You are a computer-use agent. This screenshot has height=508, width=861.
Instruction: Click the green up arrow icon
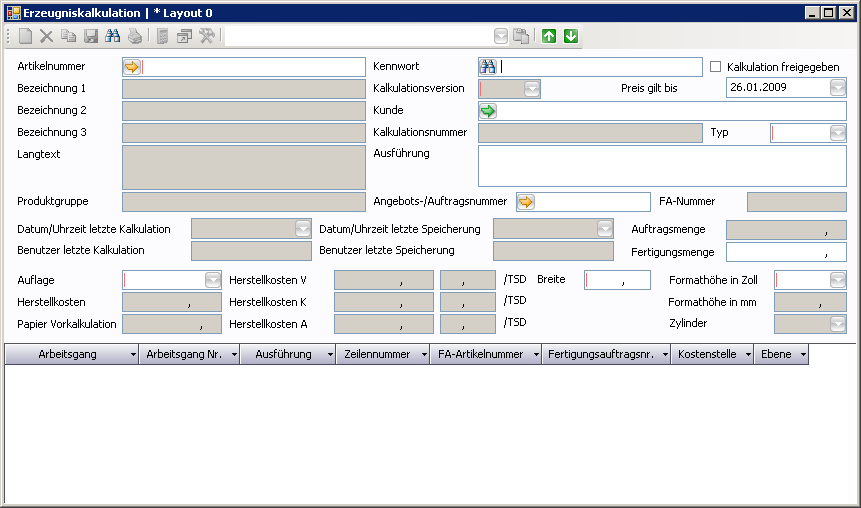(548, 36)
